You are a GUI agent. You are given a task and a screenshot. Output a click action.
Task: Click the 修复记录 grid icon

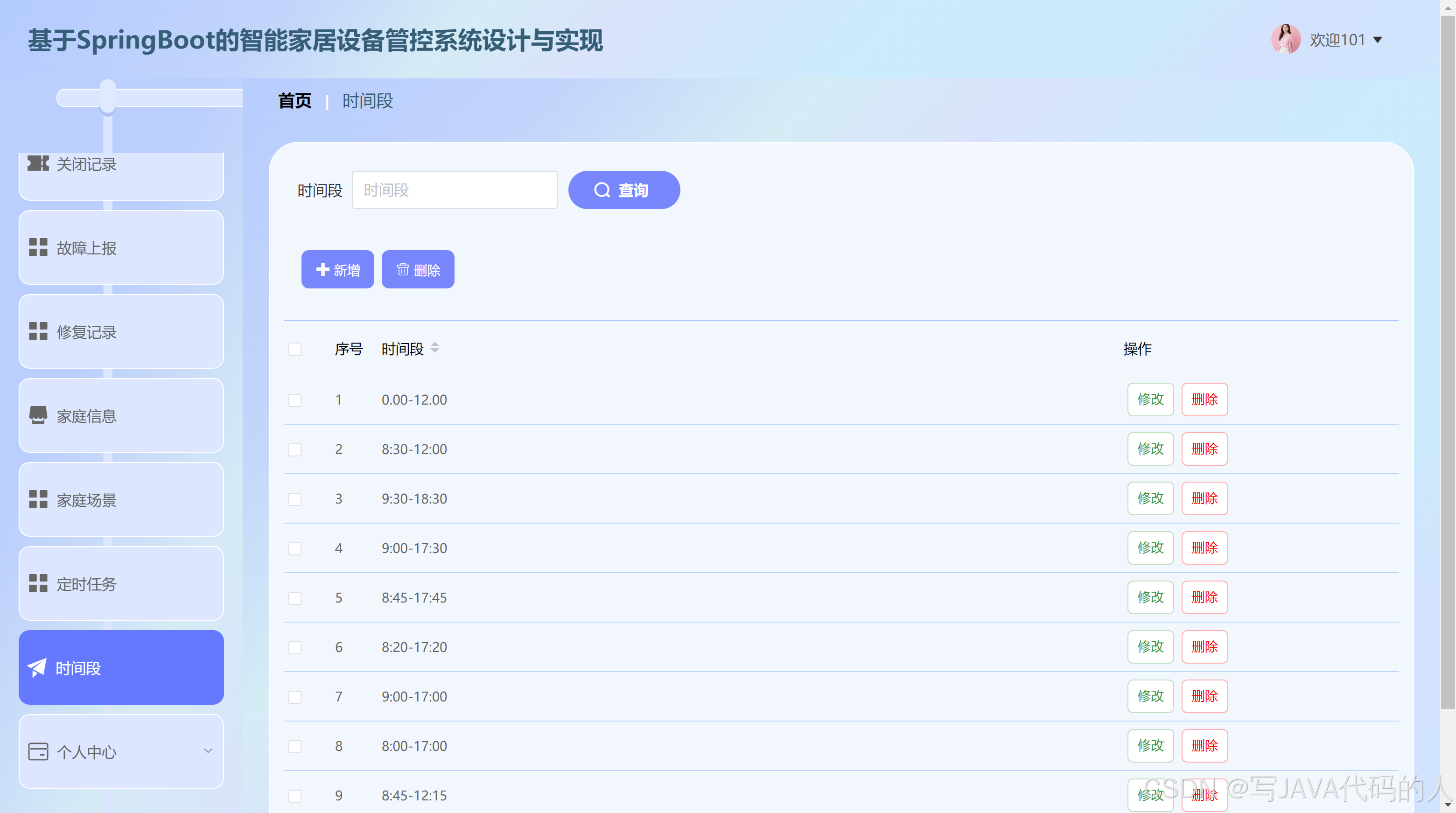38,331
